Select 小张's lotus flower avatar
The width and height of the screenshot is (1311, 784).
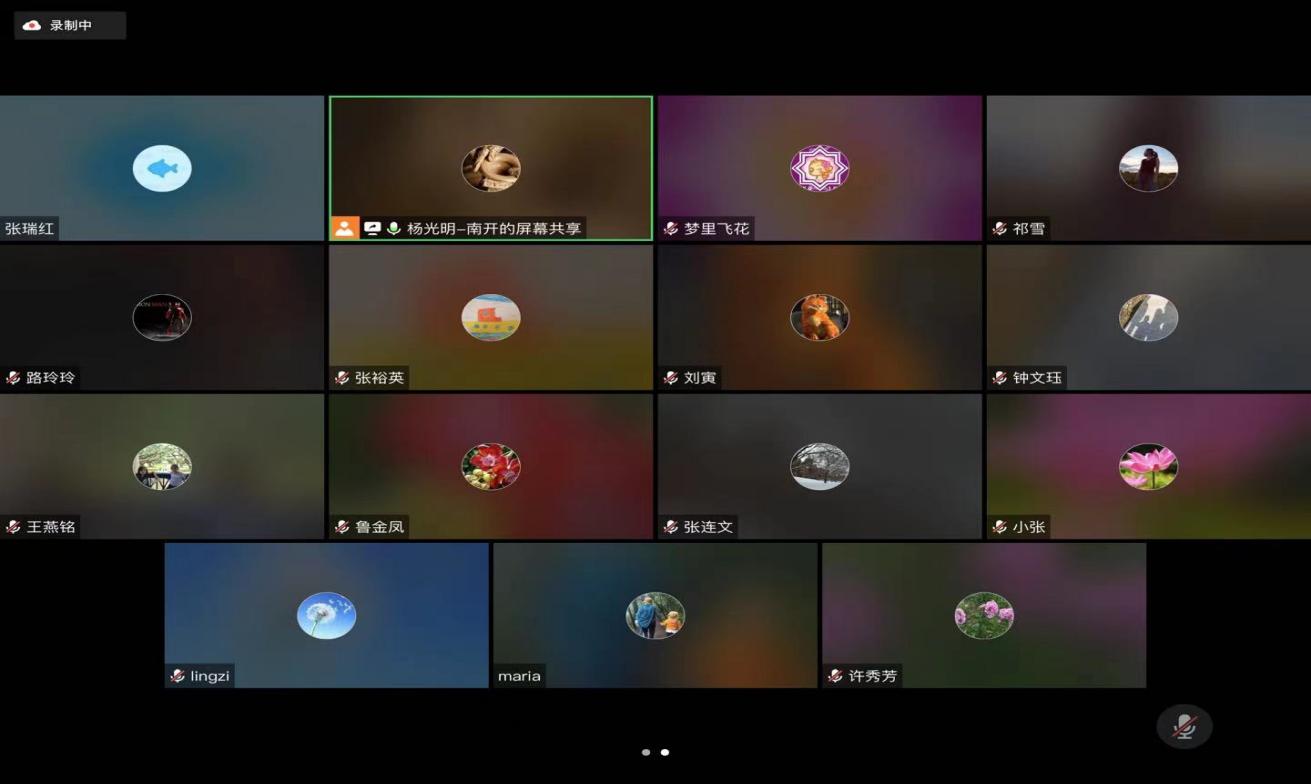pos(1148,466)
